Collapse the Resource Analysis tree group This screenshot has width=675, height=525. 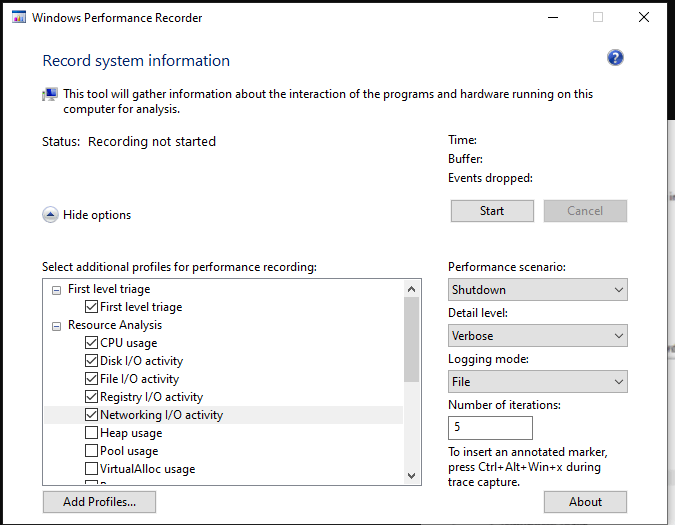pos(56,327)
